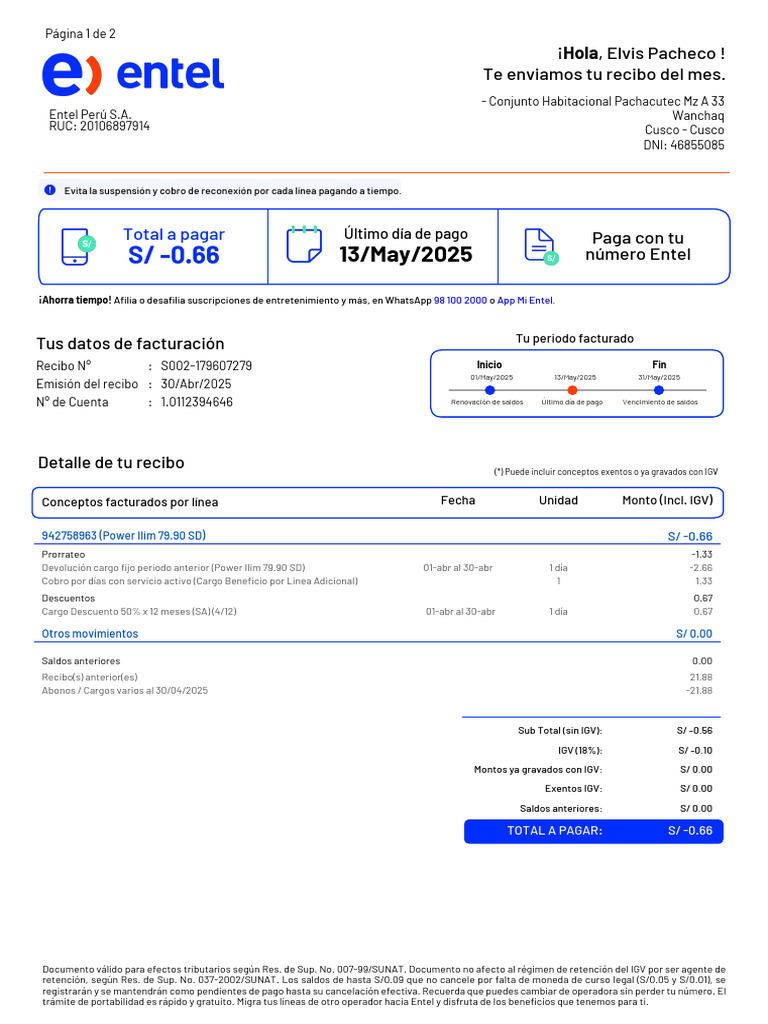Click the DNI: 46855085 text

[684, 145]
